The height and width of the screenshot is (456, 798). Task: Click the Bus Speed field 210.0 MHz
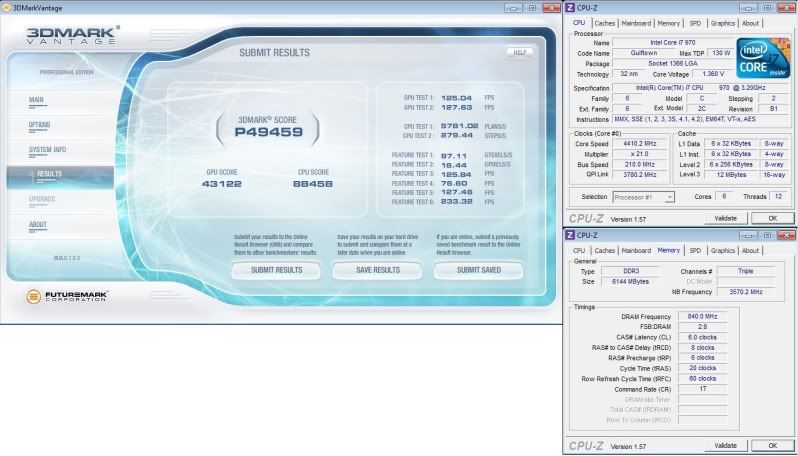point(640,165)
